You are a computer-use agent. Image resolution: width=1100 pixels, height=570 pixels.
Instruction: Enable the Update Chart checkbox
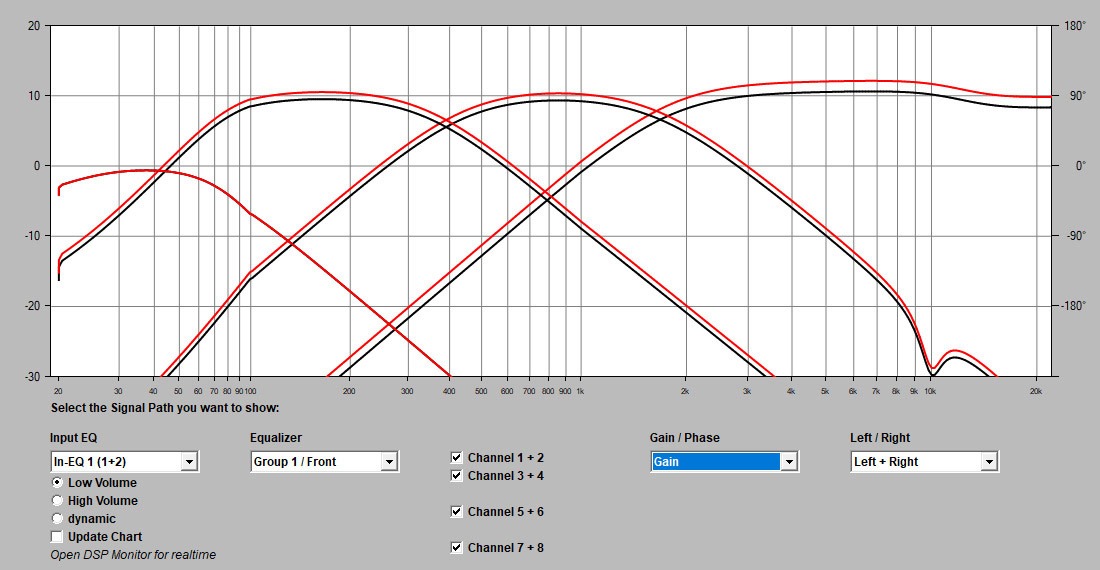pyautogui.click(x=57, y=536)
